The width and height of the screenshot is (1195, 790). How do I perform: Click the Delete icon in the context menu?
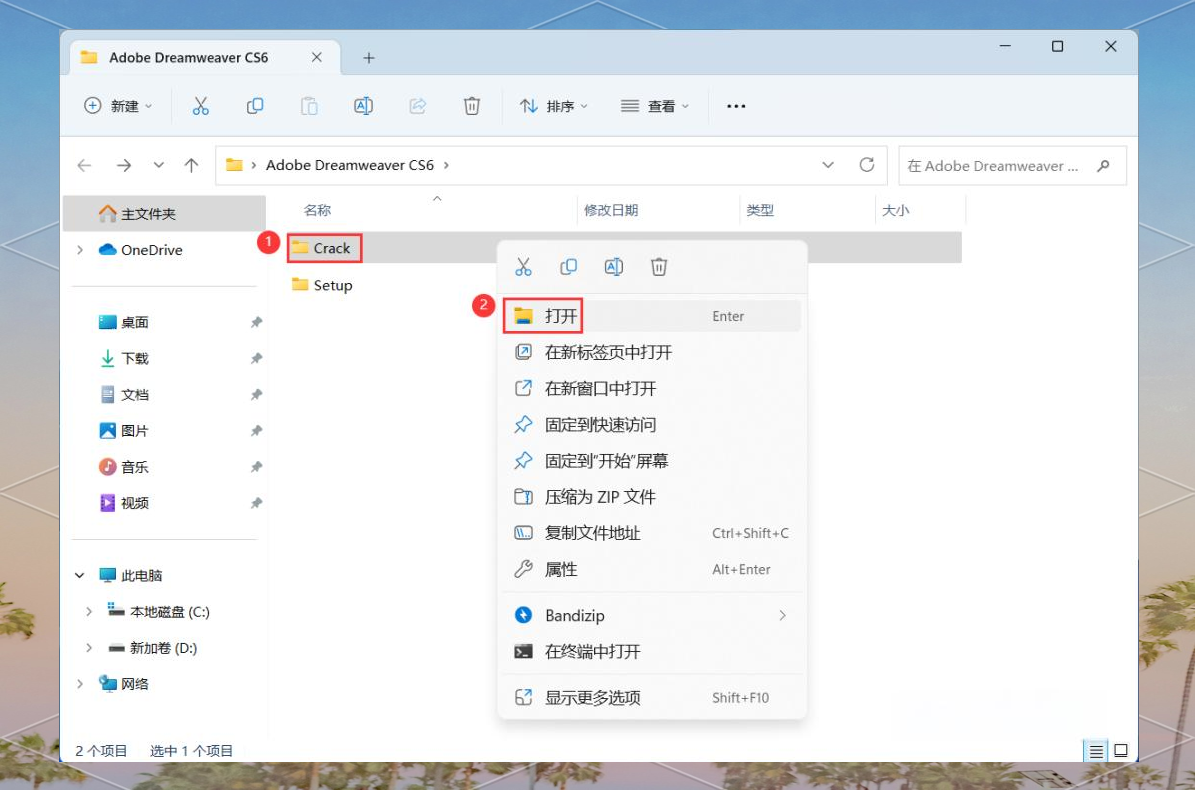pos(659,267)
